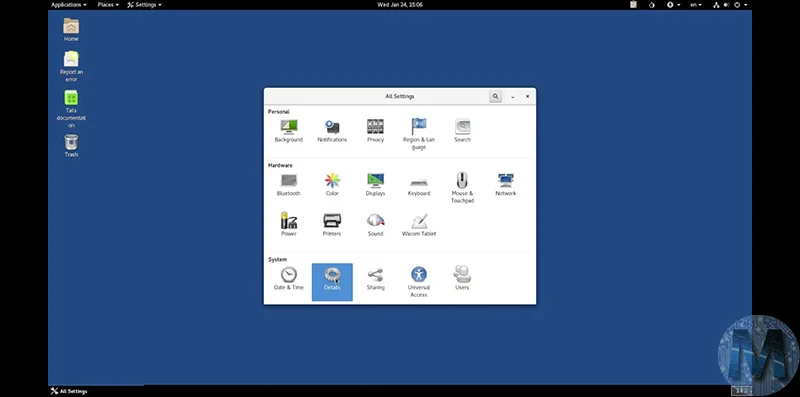Open the Places menu
The width and height of the screenshot is (800, 397).
(108, 5)
